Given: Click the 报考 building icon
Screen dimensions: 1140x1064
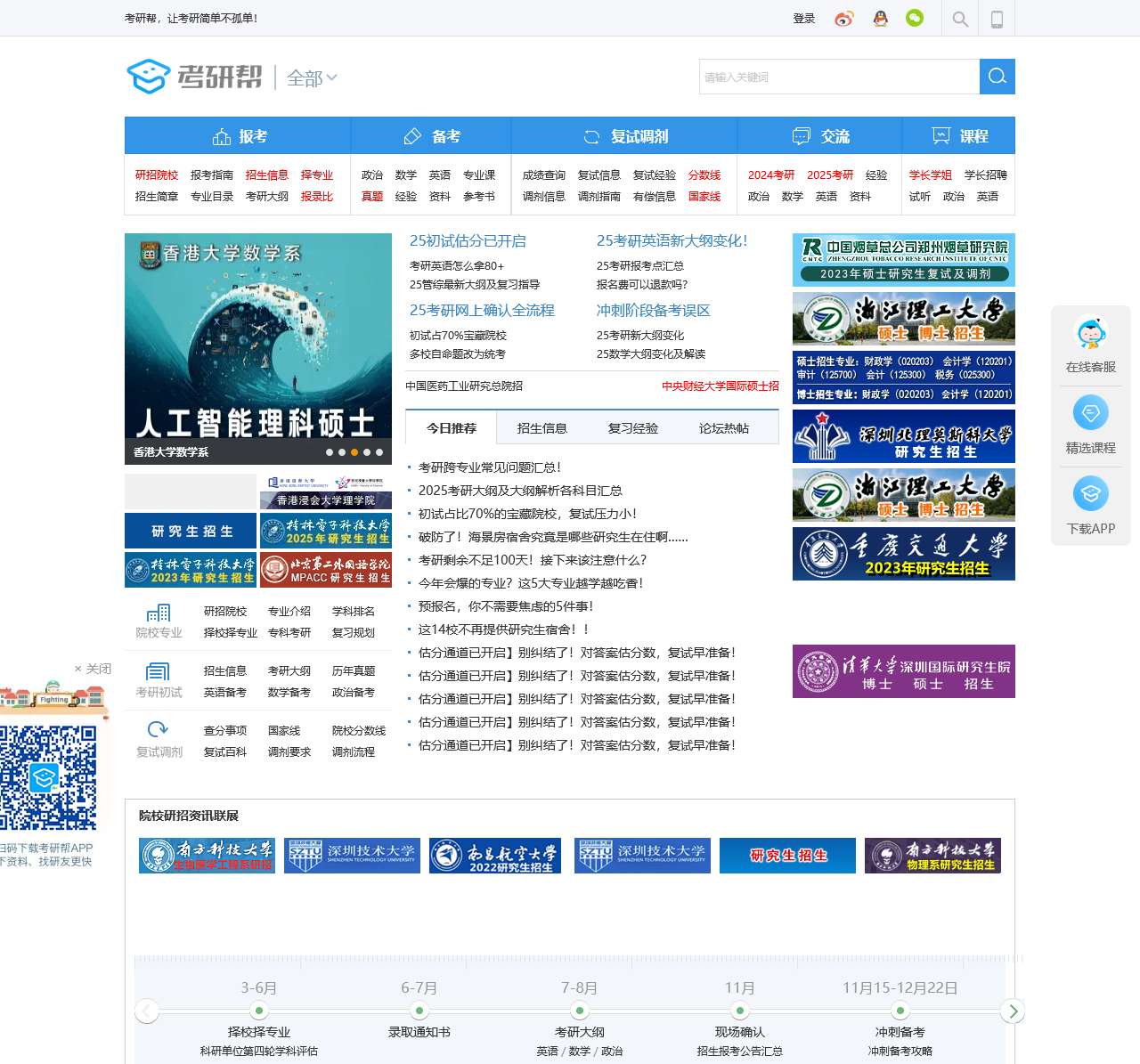Looking at the screenshot, I should pos(222,136).
